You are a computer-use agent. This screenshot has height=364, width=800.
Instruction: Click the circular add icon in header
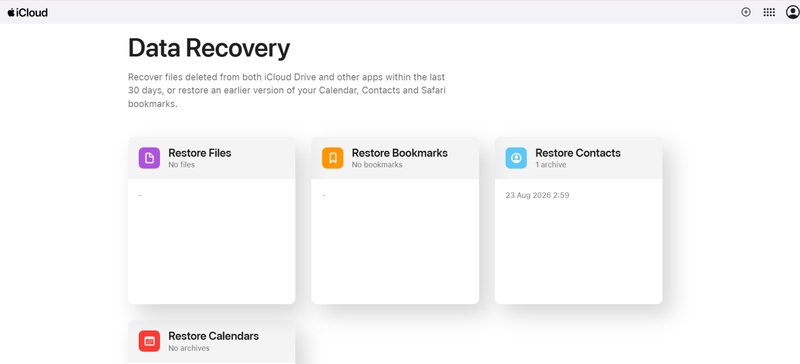[x=746, y=12]
